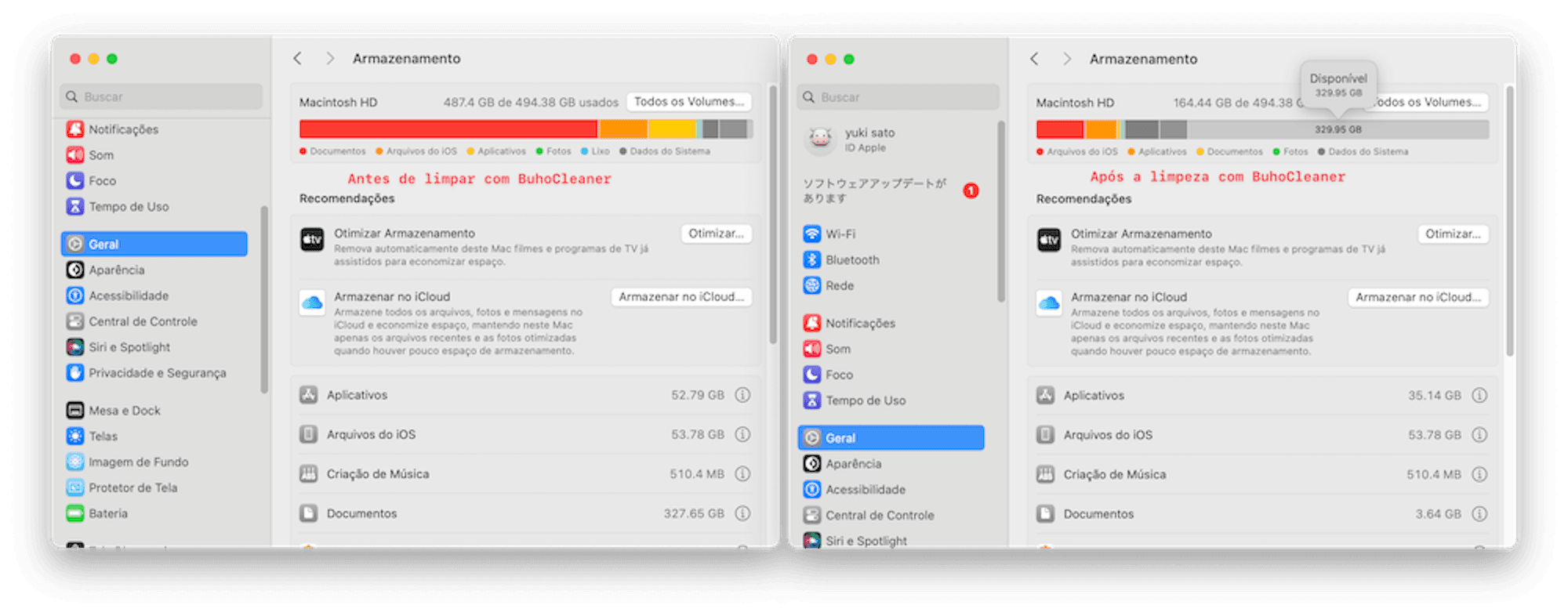Go back using the left window's back arrow
1568x616 pixels.
(x=297, y=59)
